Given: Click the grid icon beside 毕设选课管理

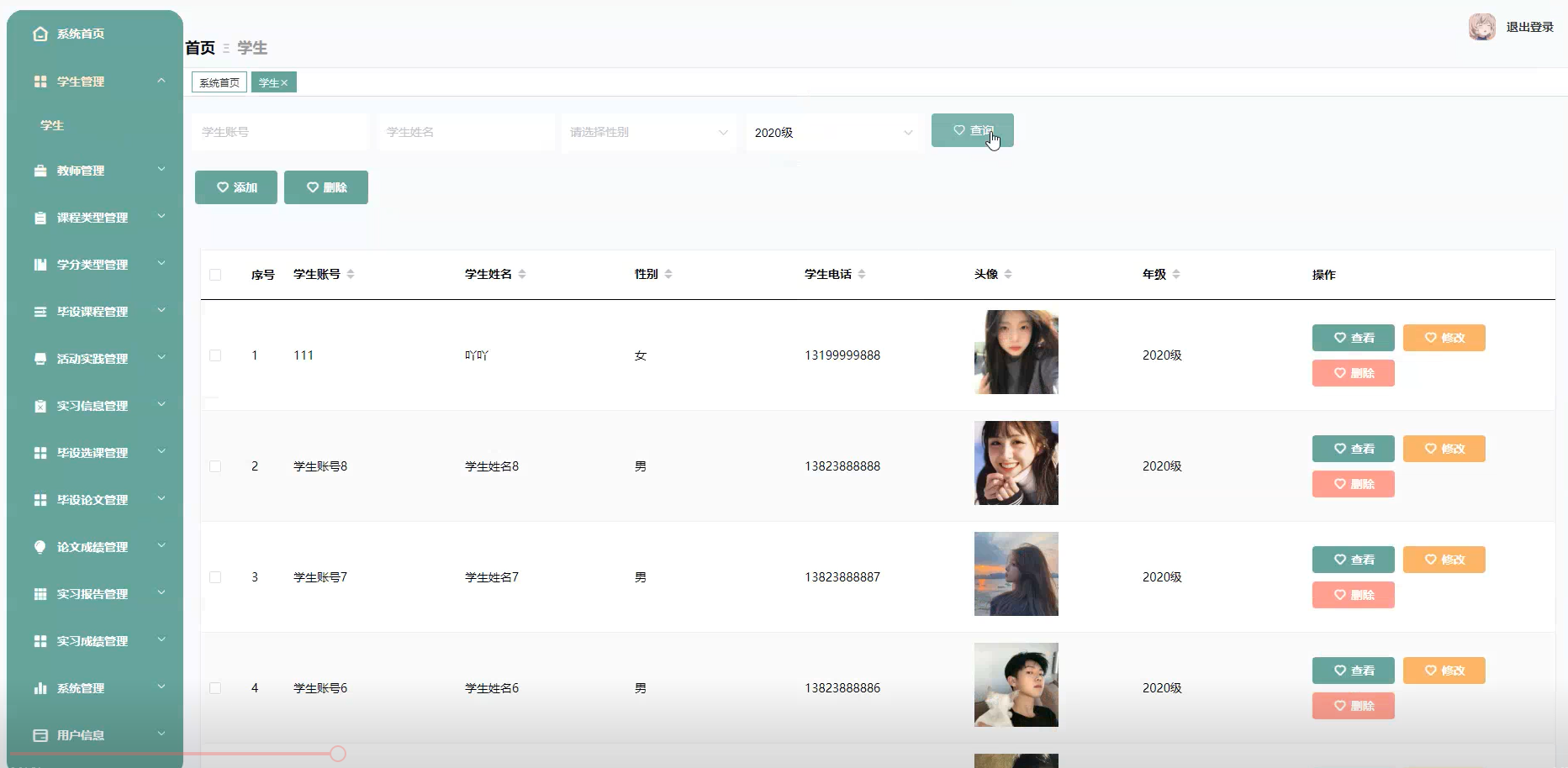Looking at the screenshot, I should pyautogui.click(x=40, y=453).
